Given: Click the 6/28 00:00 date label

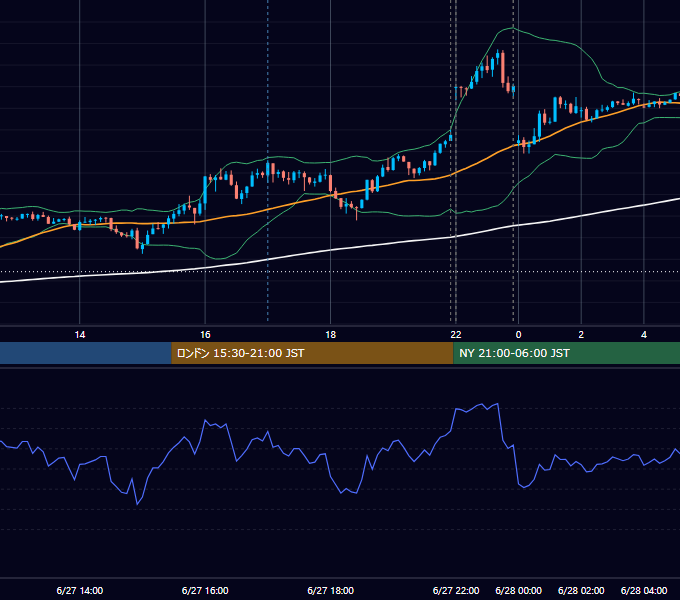Looking at the screenshot, I should (518, 590).
